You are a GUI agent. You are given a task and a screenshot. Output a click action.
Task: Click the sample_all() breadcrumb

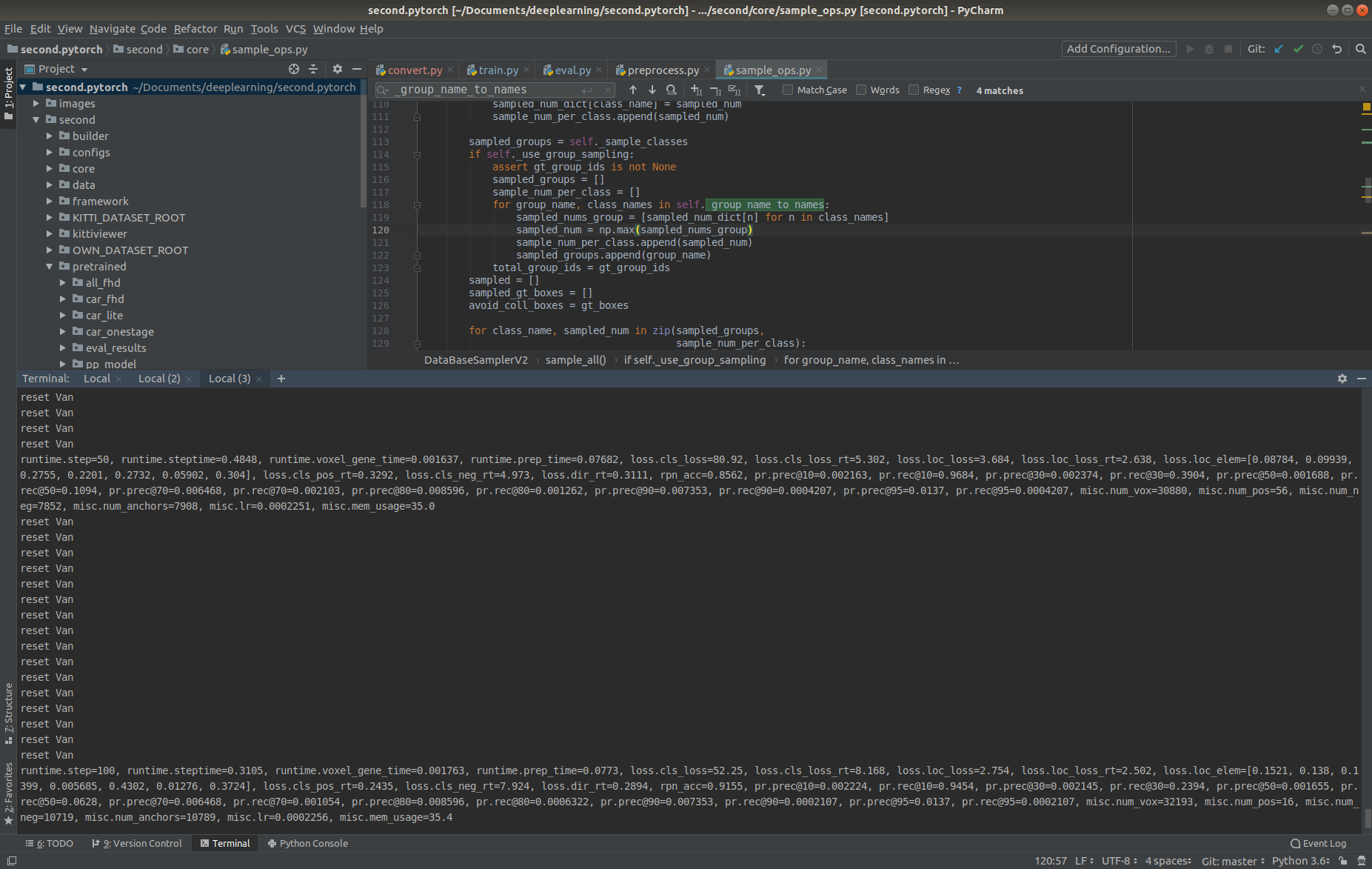click(x=575, y=360)
